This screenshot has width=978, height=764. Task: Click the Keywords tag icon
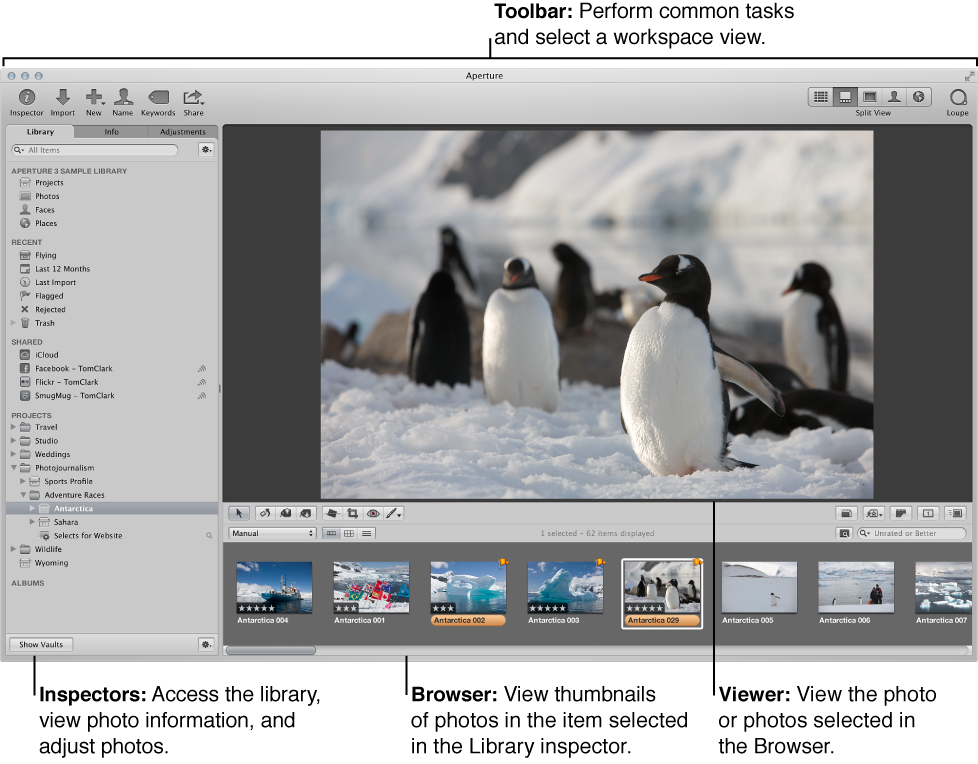[x=158, y=97]
